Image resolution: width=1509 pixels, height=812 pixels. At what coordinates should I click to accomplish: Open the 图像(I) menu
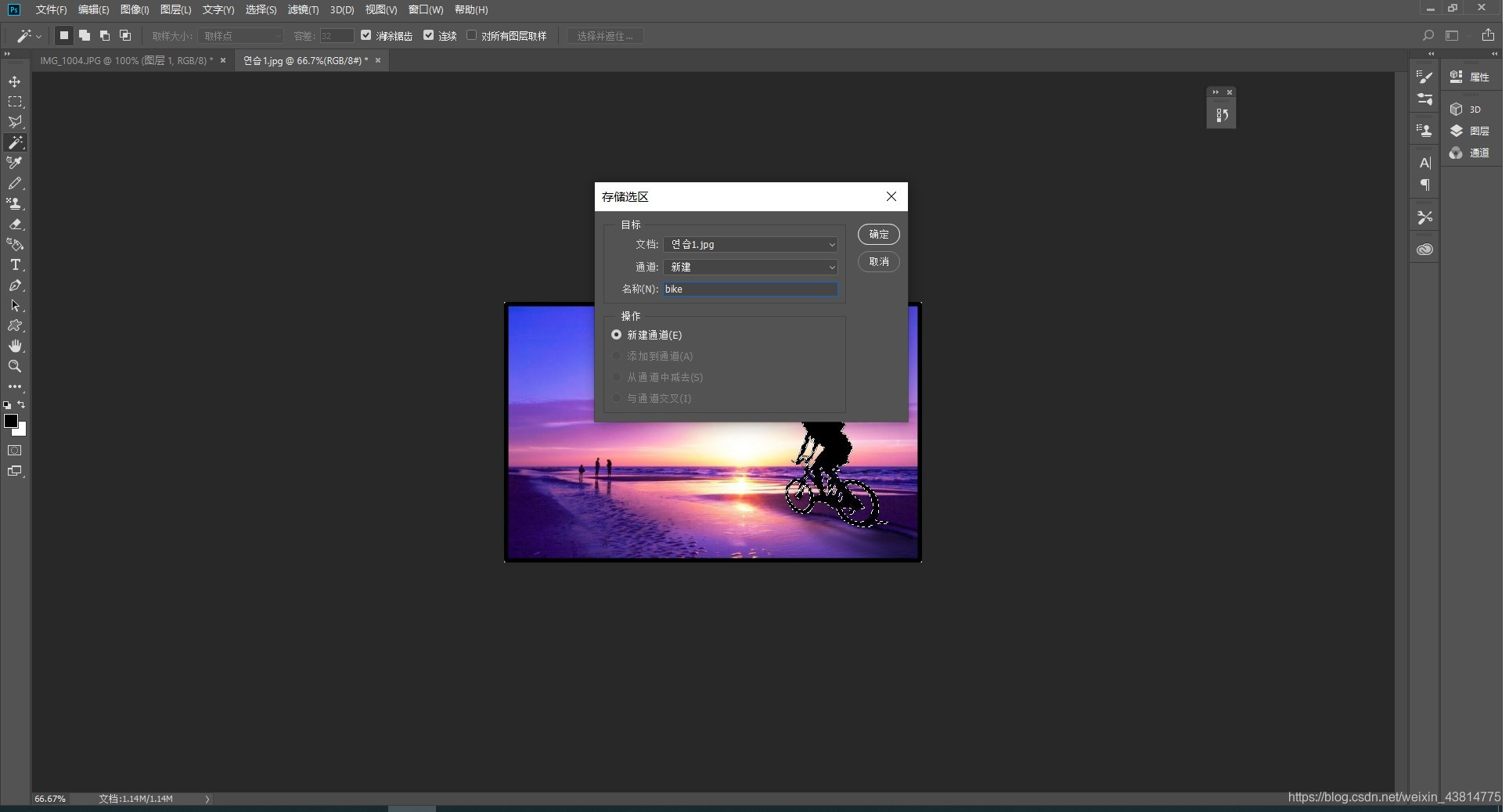click(135, 9)
